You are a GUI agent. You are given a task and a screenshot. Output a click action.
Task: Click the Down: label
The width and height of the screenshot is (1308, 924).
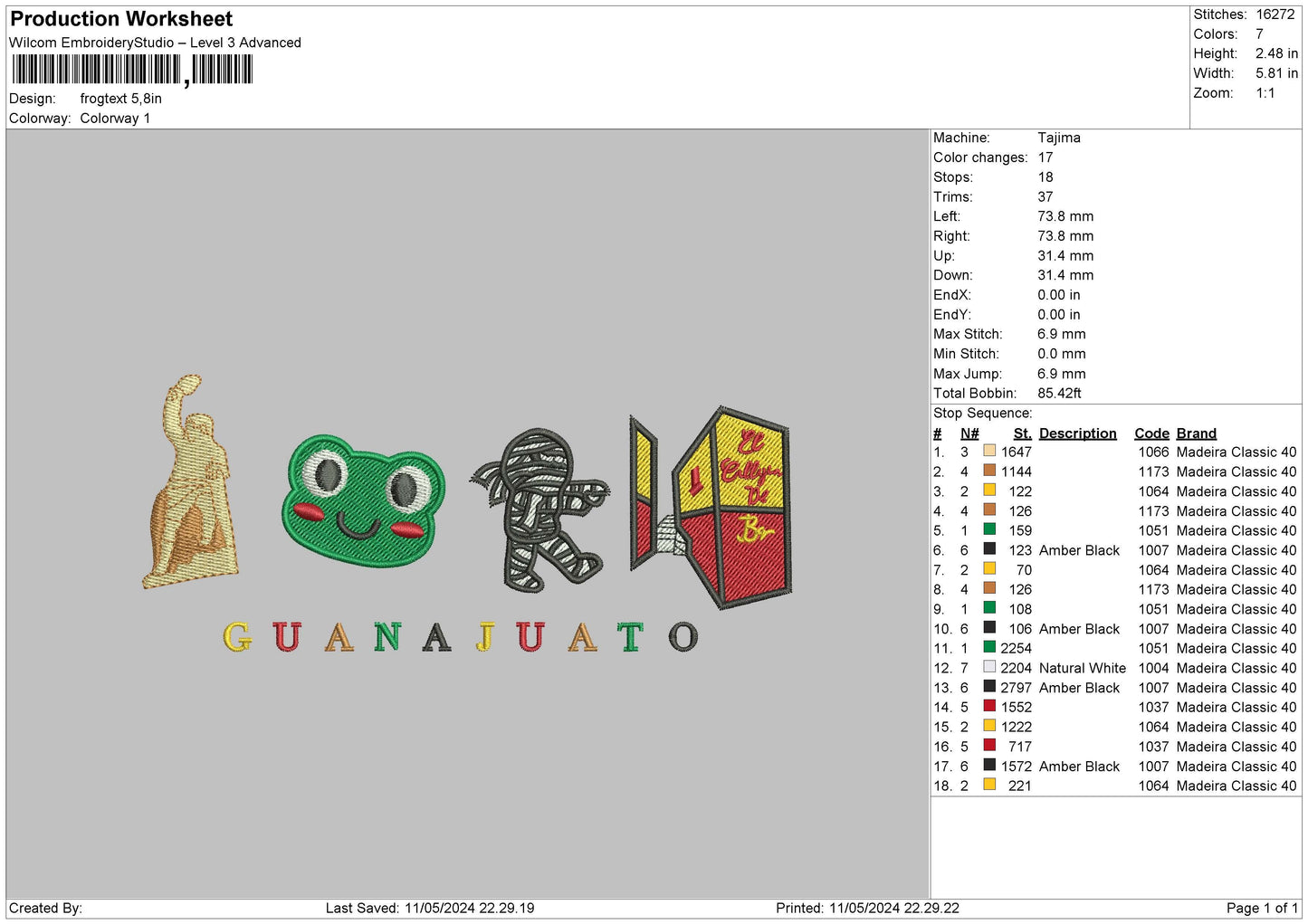coord(953,275)
